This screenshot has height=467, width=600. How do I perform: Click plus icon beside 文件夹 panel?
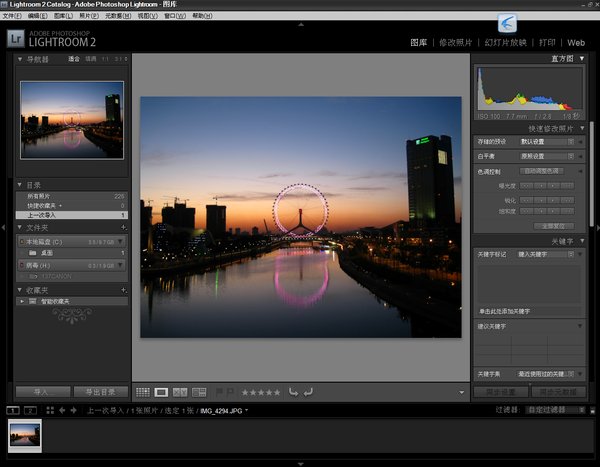pos(124,228)
